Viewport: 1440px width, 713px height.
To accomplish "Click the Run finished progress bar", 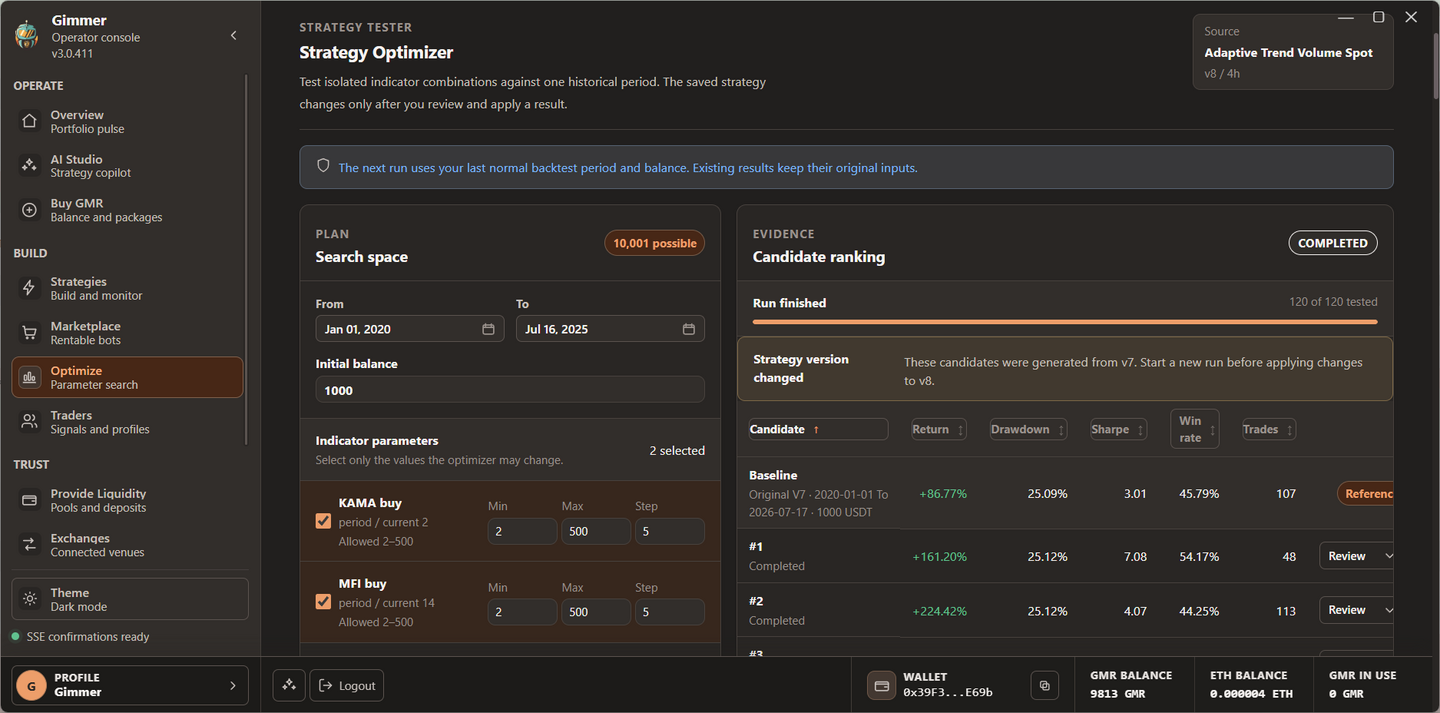I will [x=1065, y=322].
